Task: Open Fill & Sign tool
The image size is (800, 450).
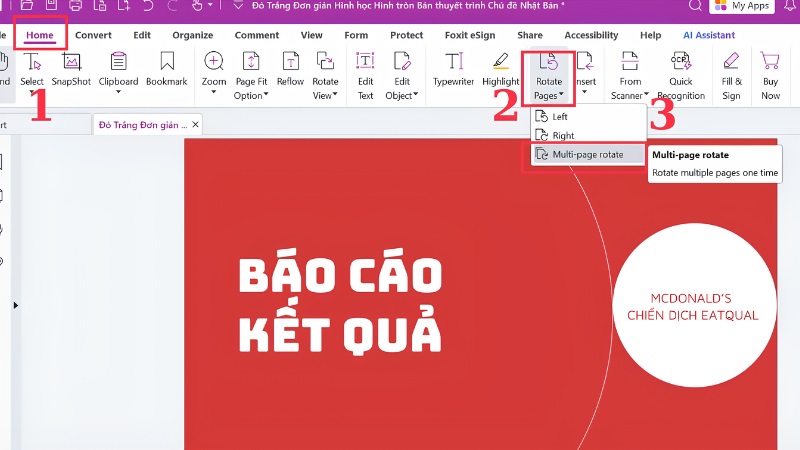Action: pyautogui.click(x=731, y=75)
